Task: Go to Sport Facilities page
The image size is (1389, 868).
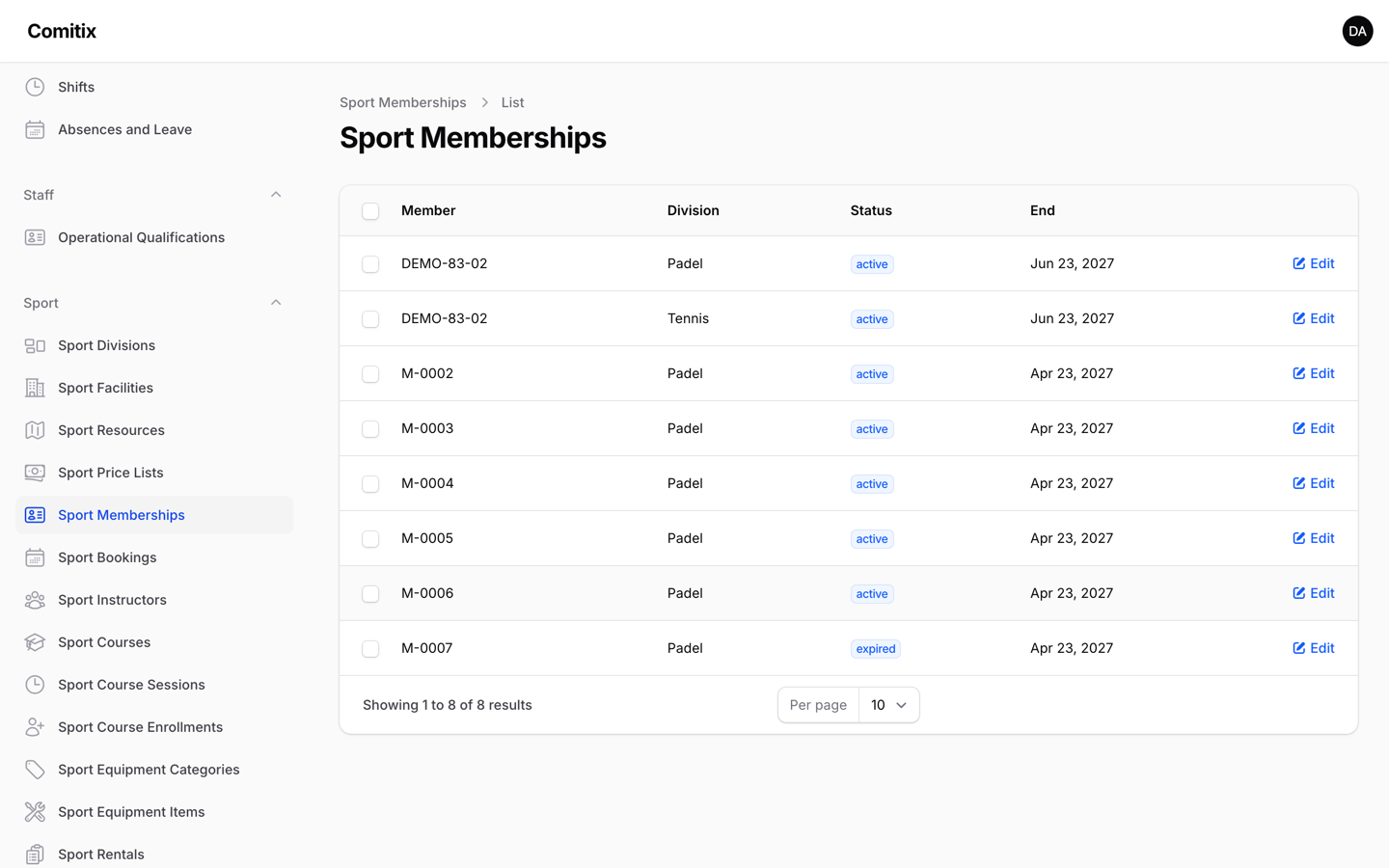Action: tap(154, 388)
